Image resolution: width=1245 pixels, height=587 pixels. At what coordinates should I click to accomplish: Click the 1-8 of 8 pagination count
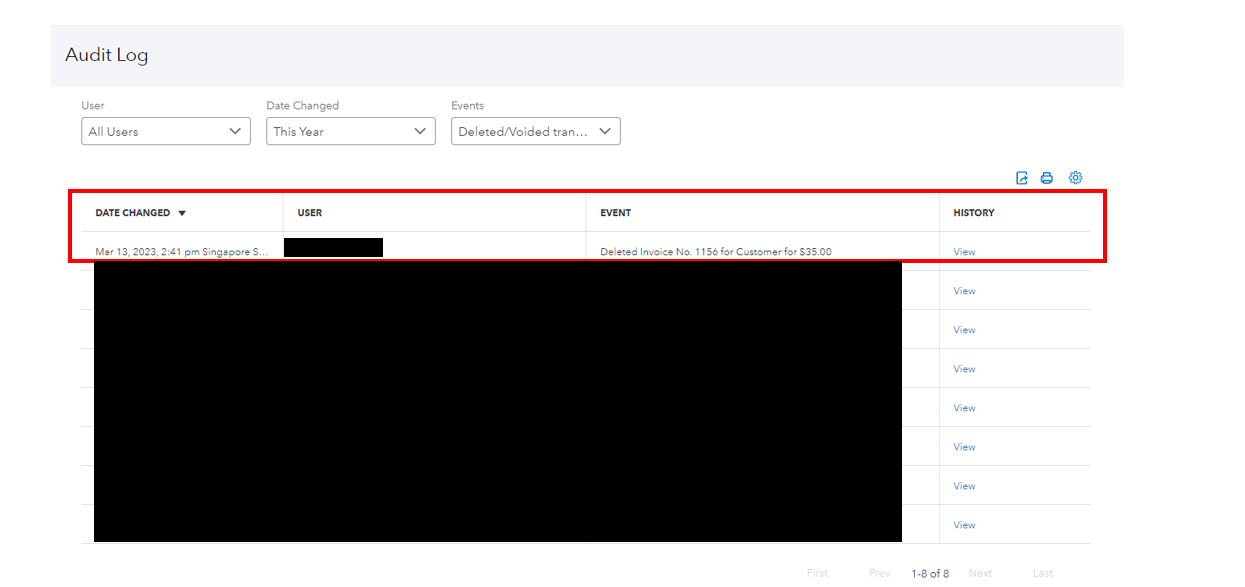pyautogui.click(x=930, y=573)
